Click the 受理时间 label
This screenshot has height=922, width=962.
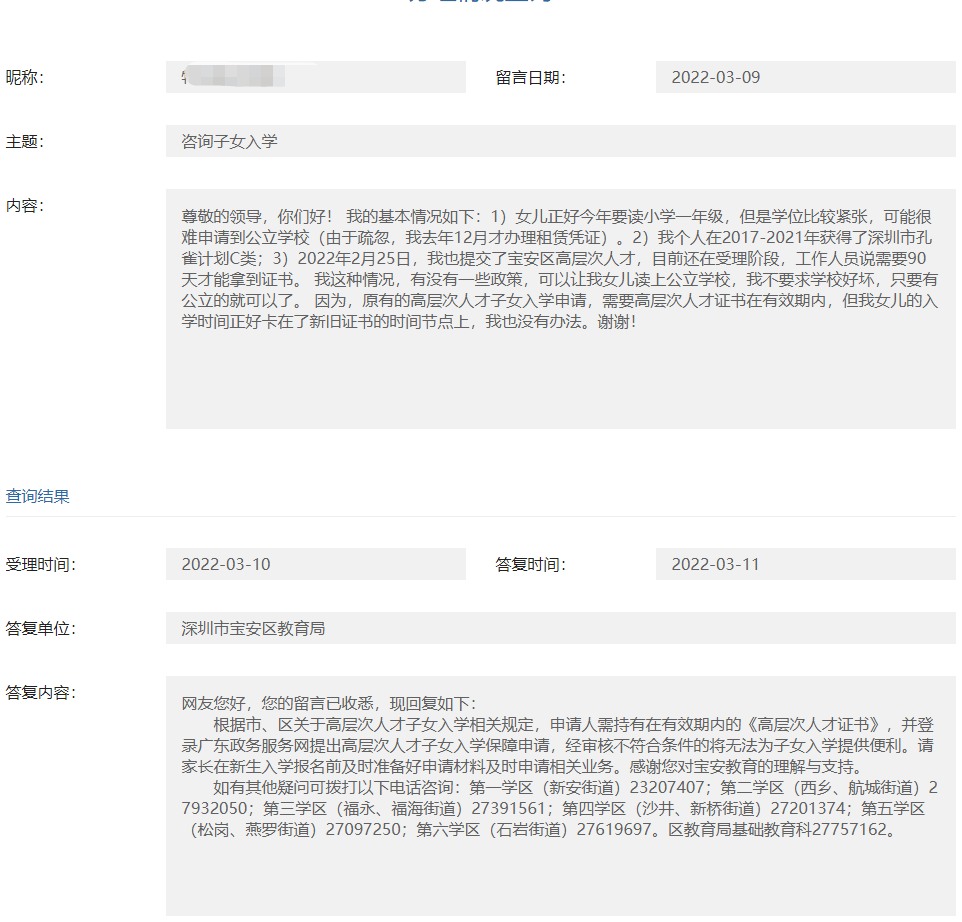(x=40, y=564)
